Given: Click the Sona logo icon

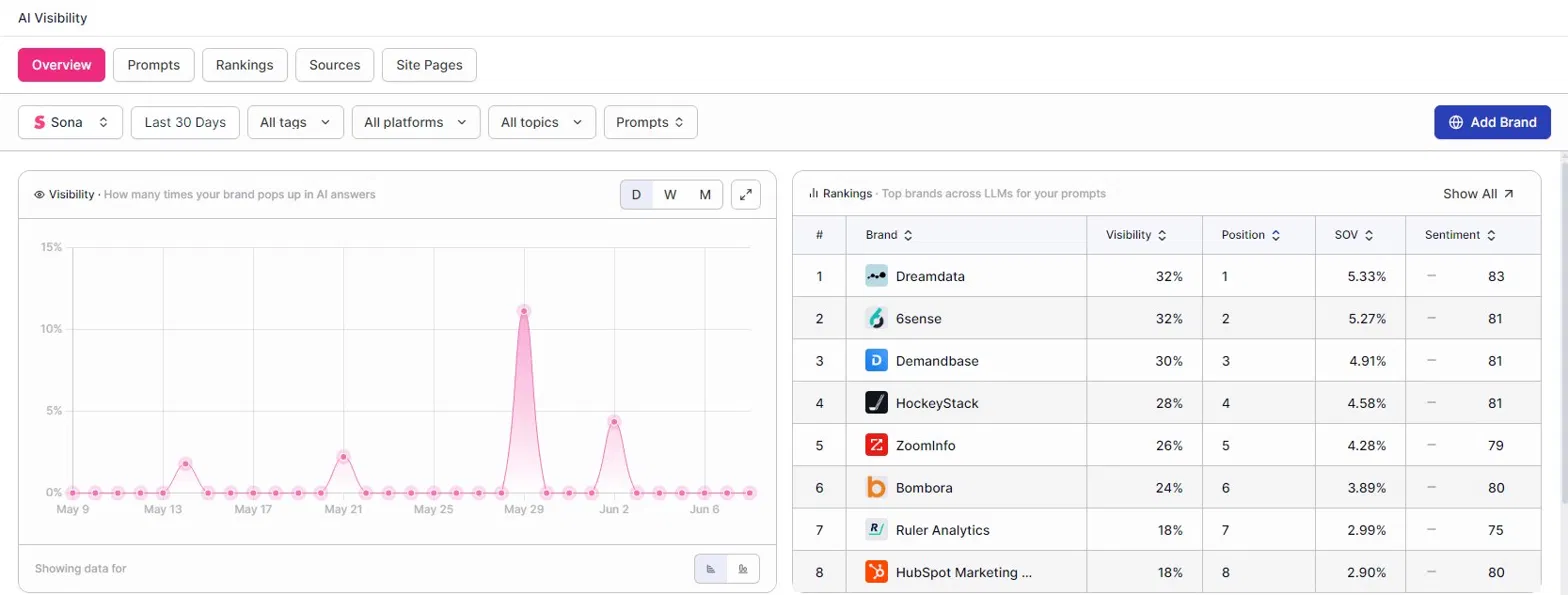Looking at the screenshot, I should pyautogui.click(x=40, y=122).
